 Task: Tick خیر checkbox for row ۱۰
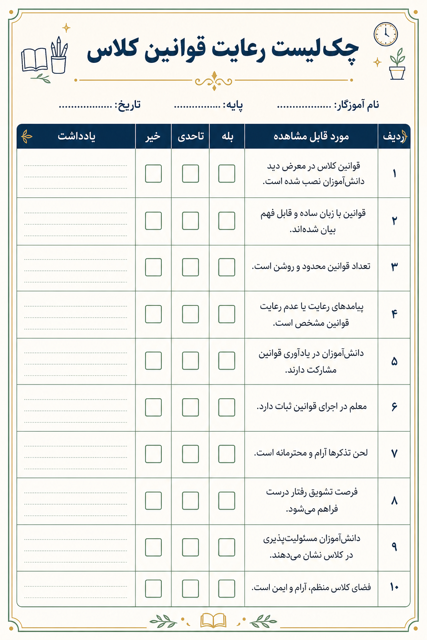(x=153, y=589)
